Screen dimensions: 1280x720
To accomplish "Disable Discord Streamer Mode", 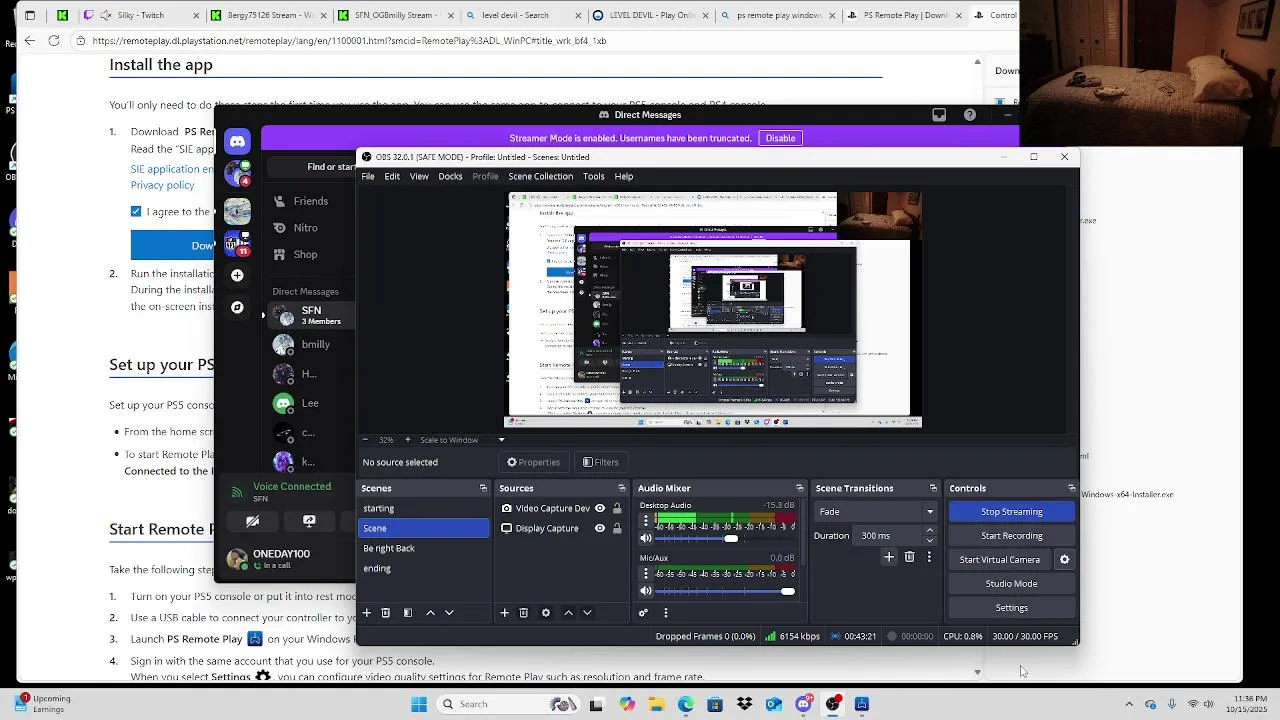I will click(x=780, y=138).
